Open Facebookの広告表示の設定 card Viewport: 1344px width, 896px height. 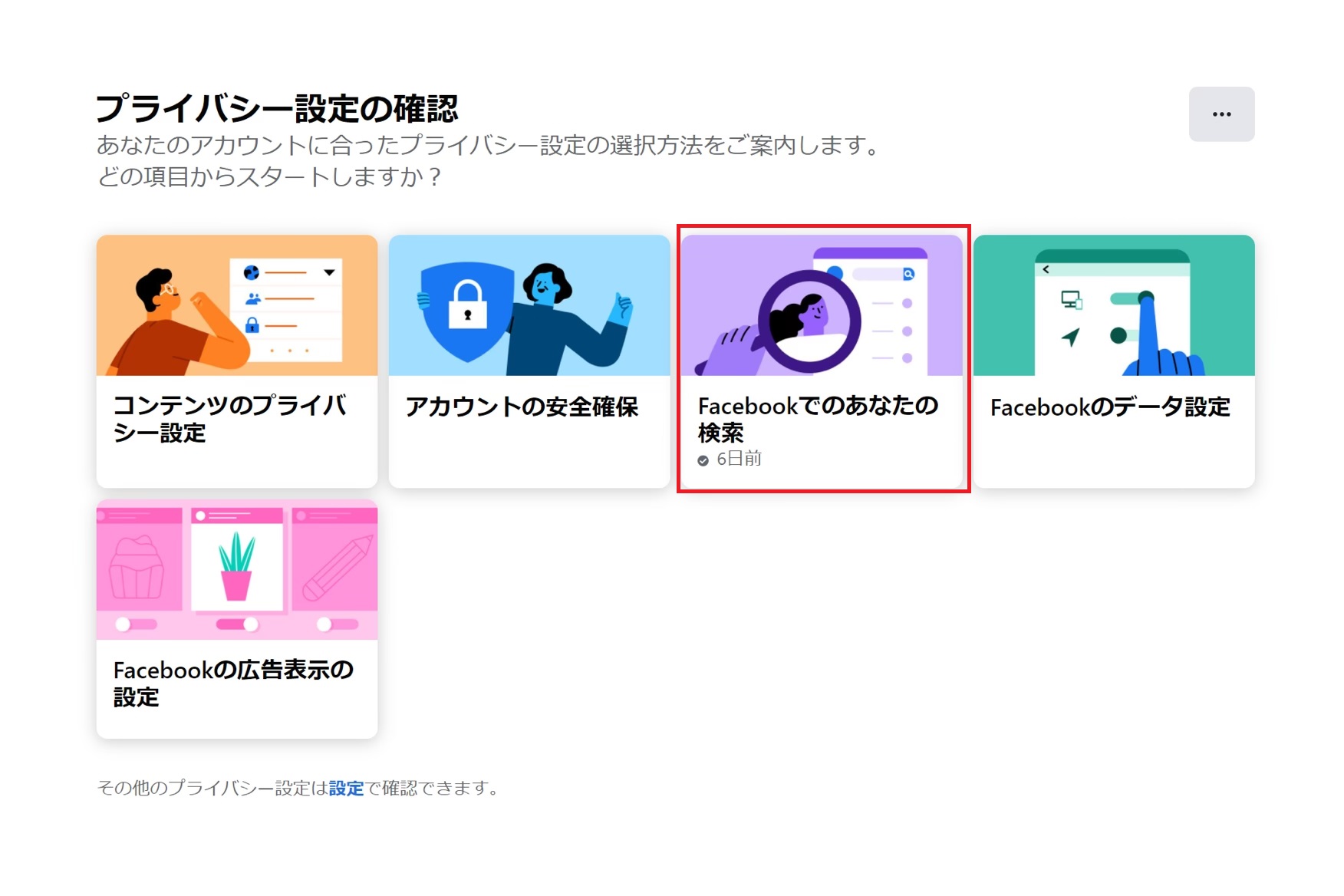pos(237,619)
